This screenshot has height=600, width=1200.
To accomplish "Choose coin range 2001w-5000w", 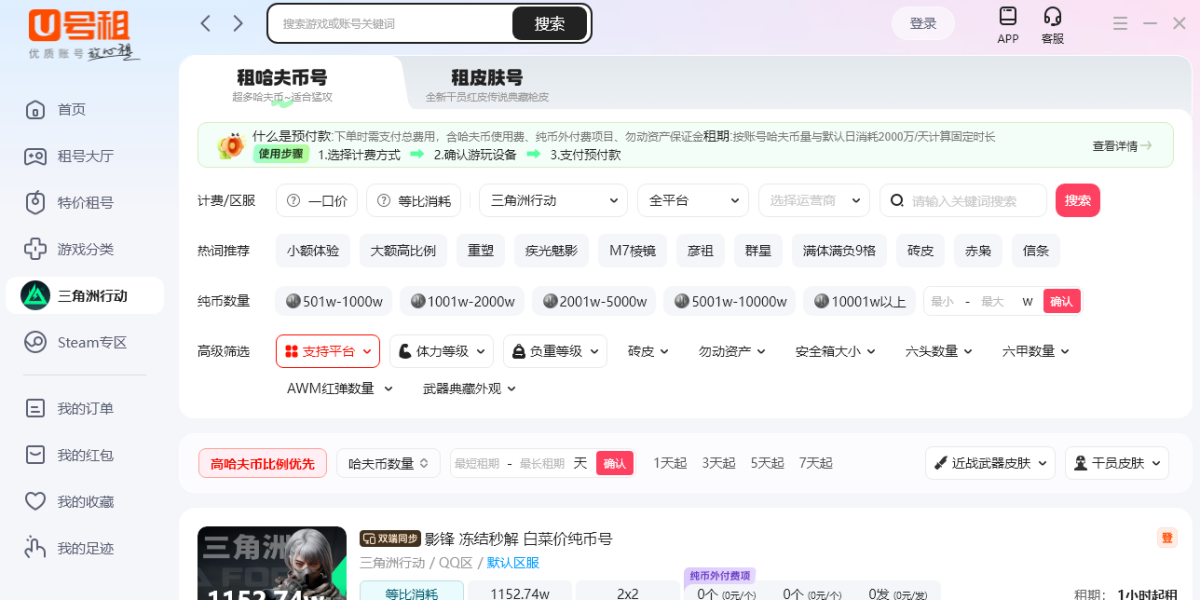I will (x=594, y=301).
